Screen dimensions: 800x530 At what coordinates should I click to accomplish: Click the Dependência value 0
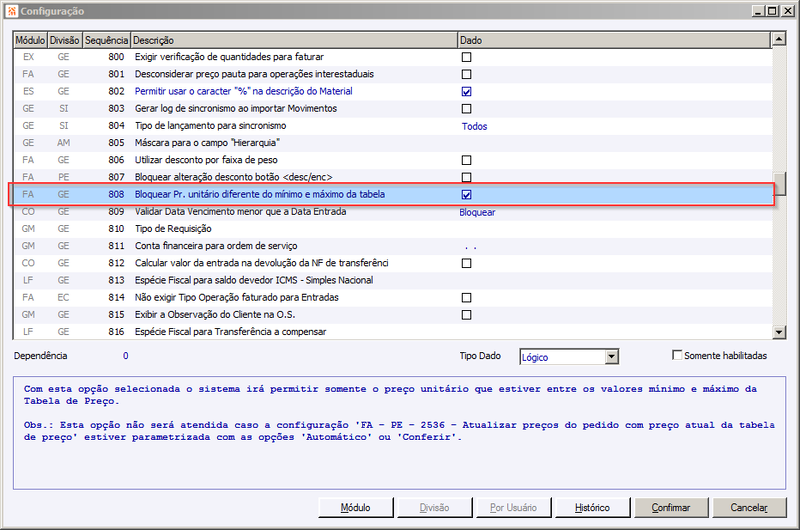tap(126, 356)
